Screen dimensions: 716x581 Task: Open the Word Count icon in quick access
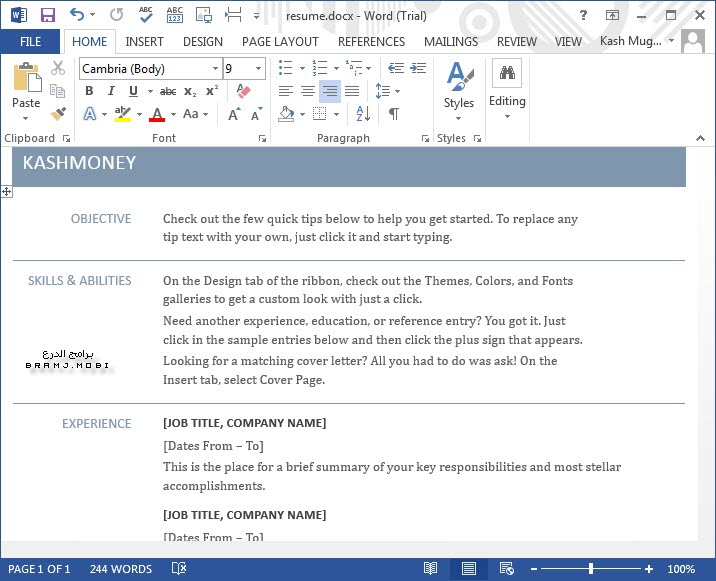click(x=174, y=15)
